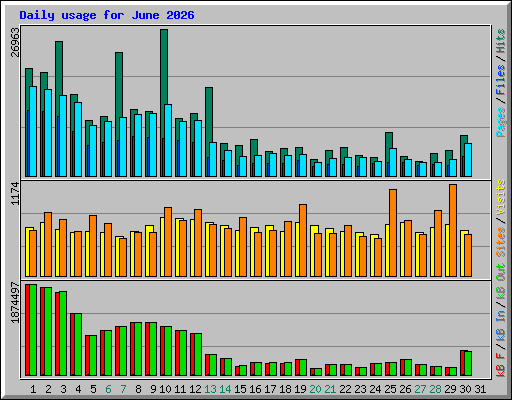Click the orange Sites bar for day 19

(x=303, y=240)
